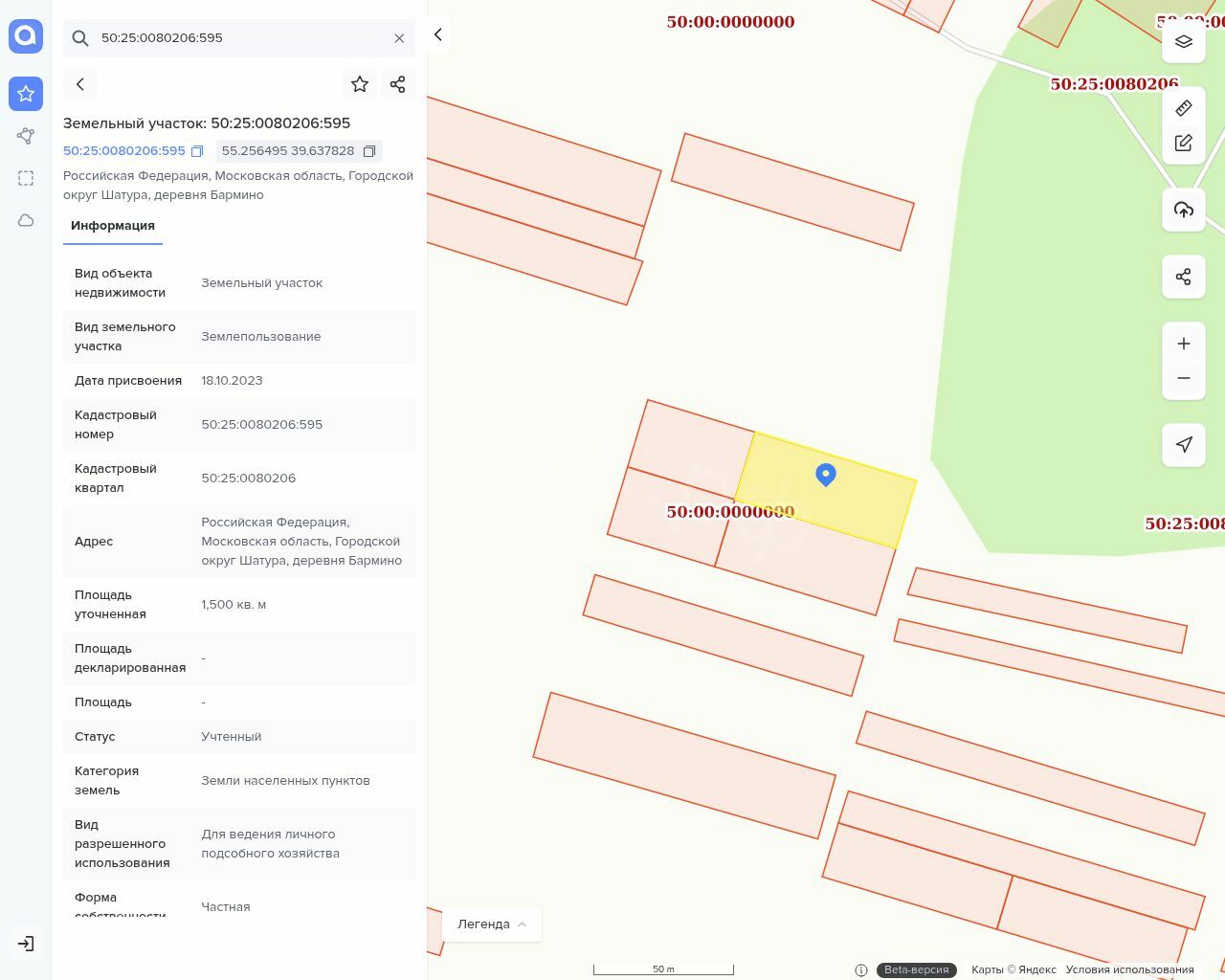Copy the cadastral number to clipboard
Image resolution: width=1225 pixels, height=980 pixels.
click(x=197, y=151)
